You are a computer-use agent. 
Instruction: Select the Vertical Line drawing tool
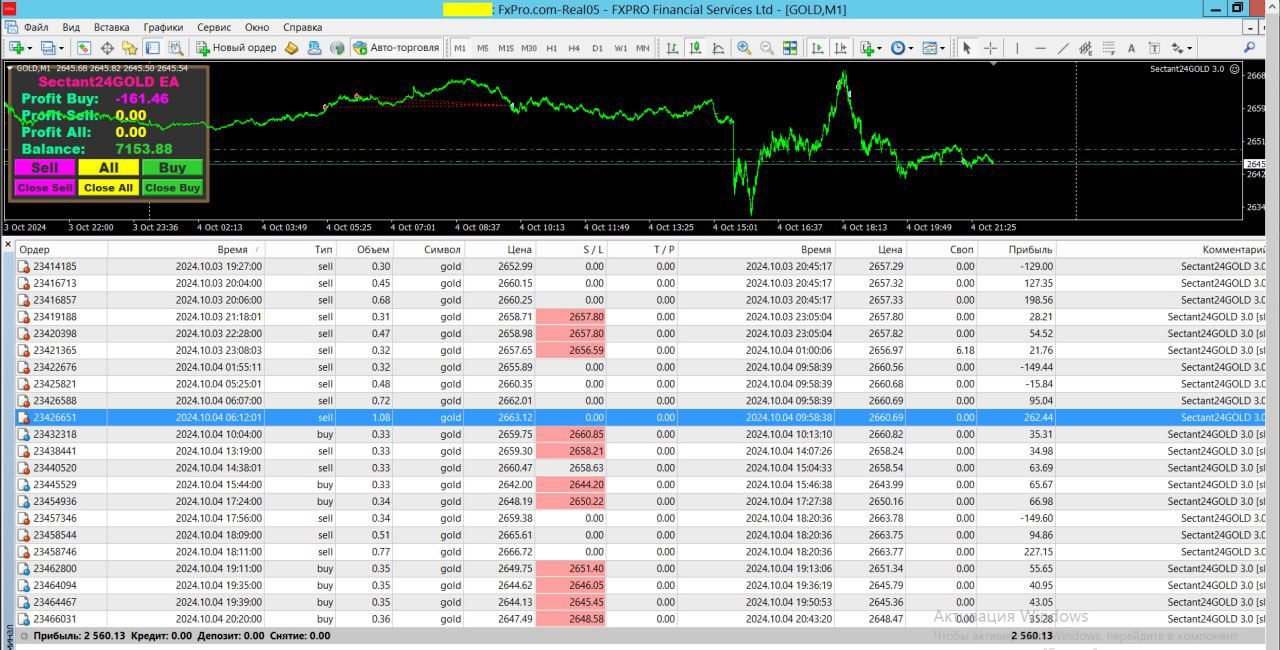[x=1017, y=48]
